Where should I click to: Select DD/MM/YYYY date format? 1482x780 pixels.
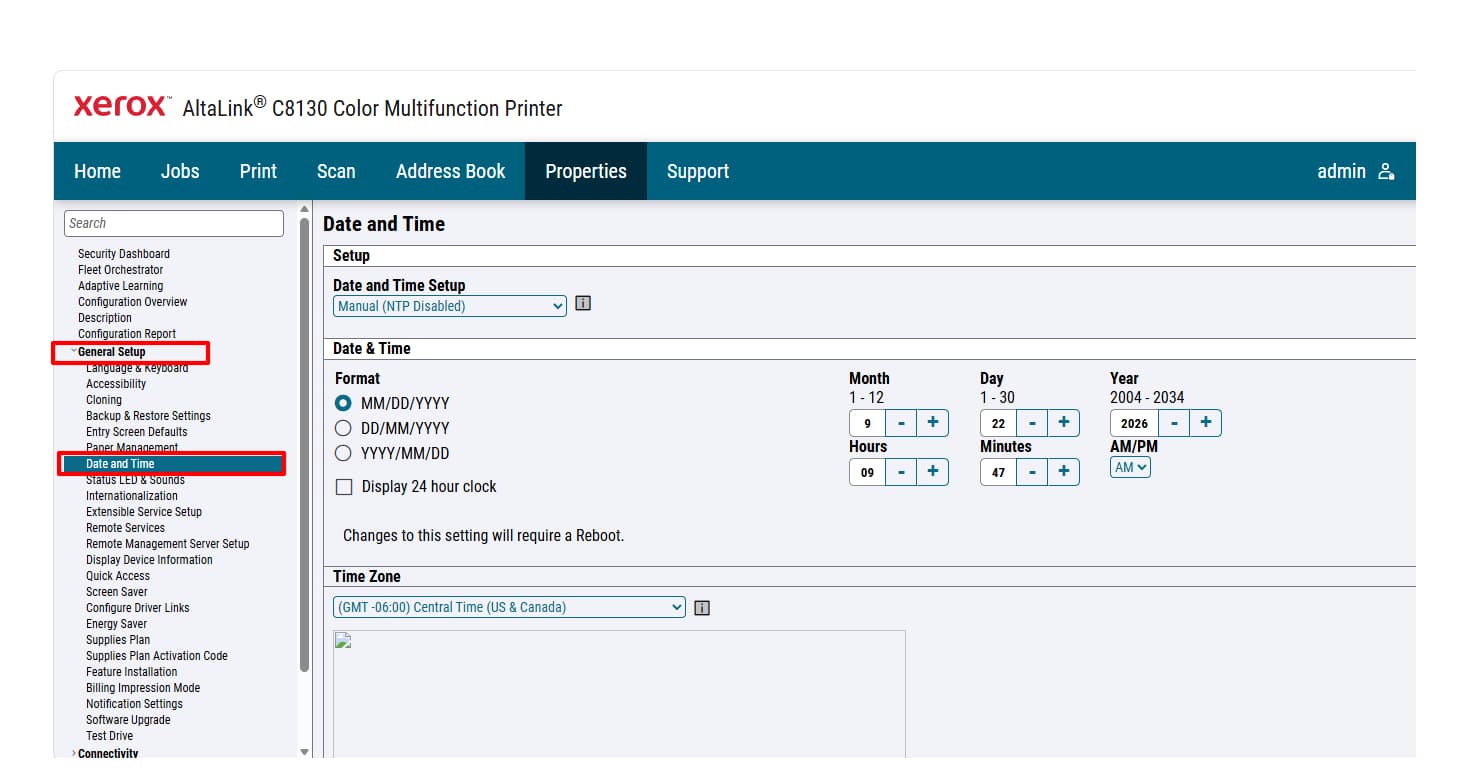343,428
